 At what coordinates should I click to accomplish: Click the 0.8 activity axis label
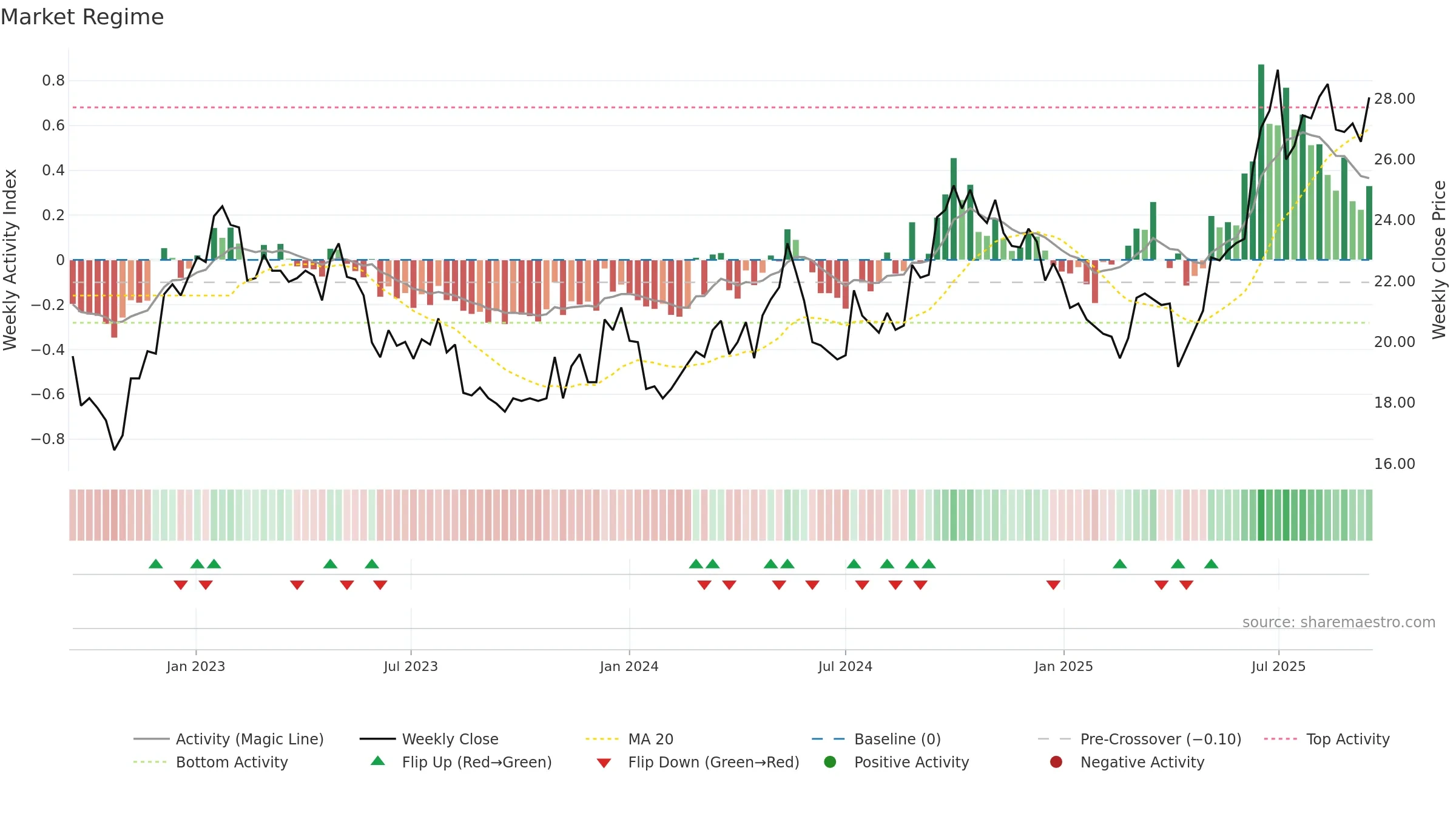click(x=53, y=81)
